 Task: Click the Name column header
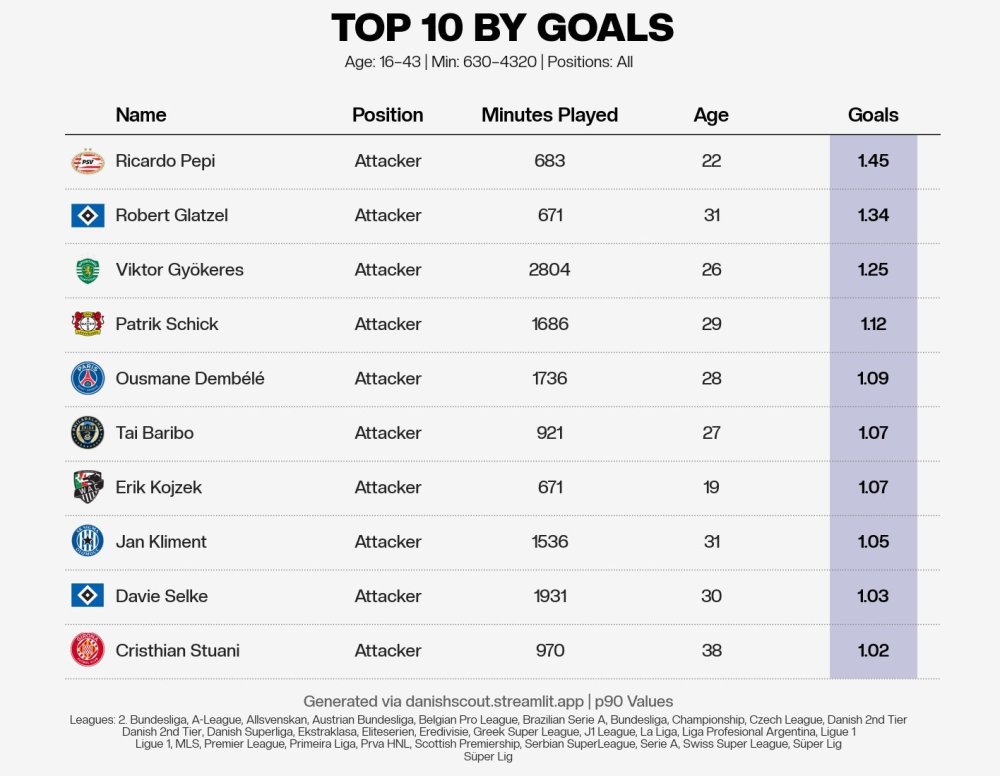[x=141, y=115]
